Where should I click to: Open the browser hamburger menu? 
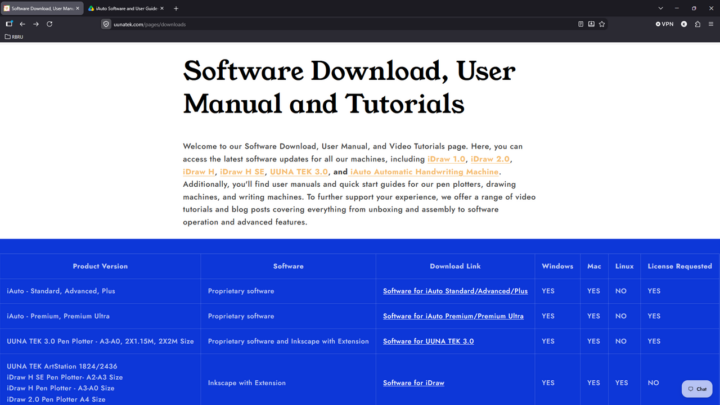(x=711, y=24)
